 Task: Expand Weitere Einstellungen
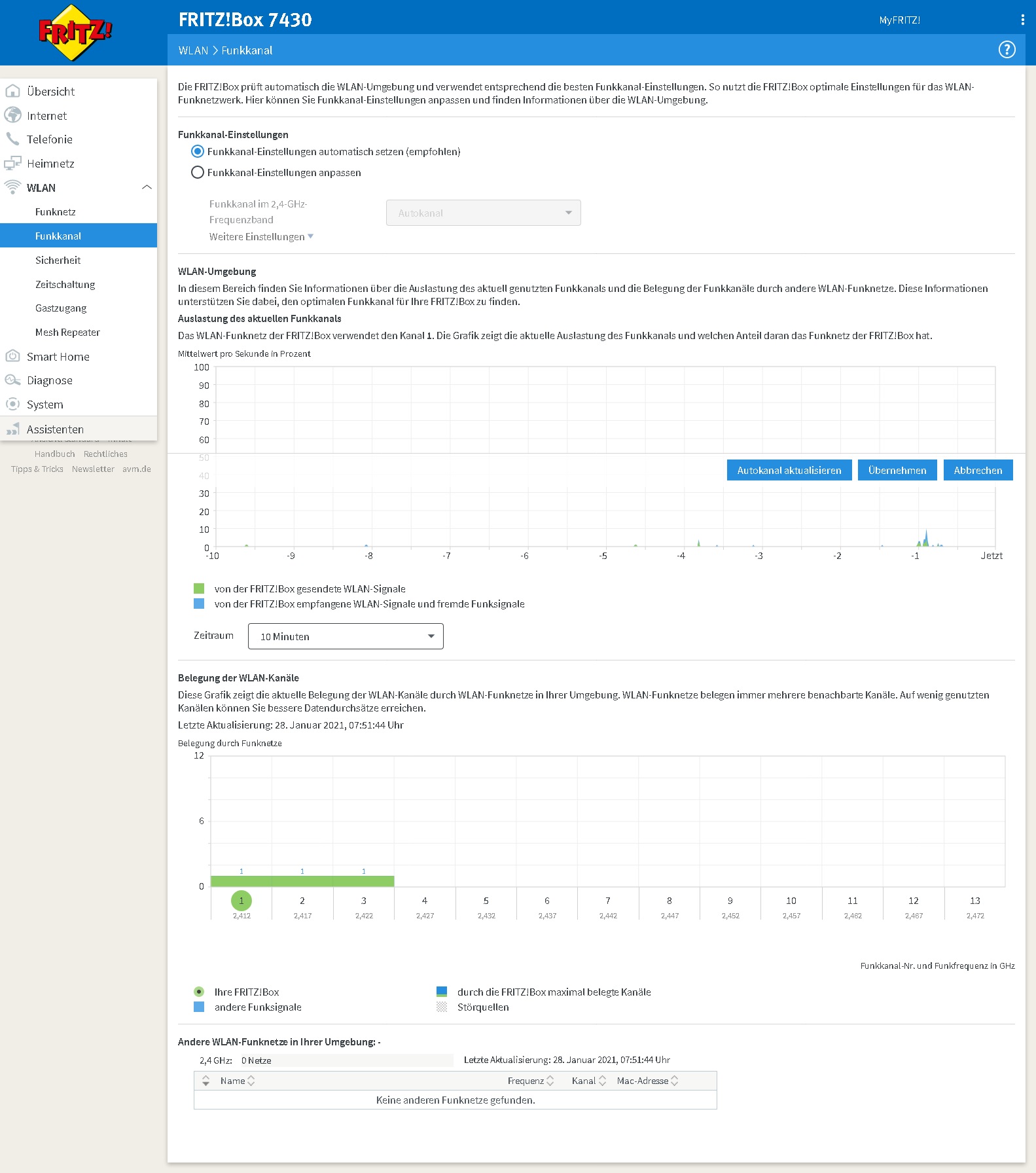[261, 236]
